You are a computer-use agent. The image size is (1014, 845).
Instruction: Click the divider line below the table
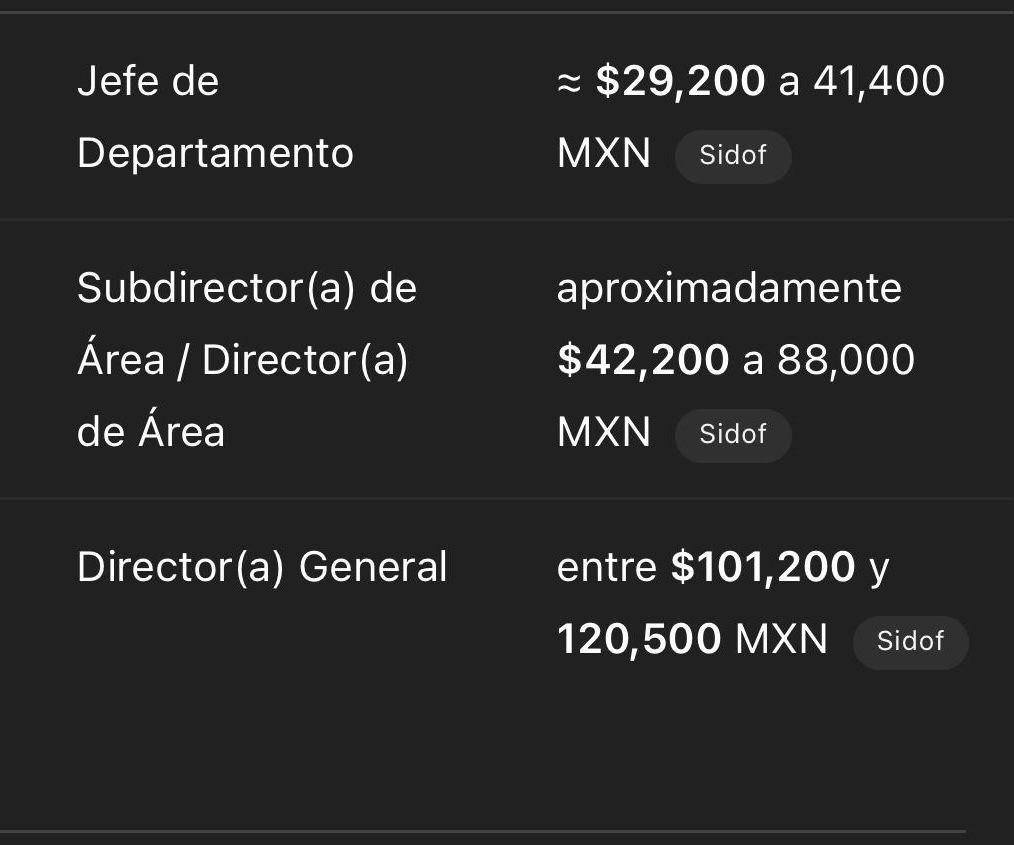[483, 830]
